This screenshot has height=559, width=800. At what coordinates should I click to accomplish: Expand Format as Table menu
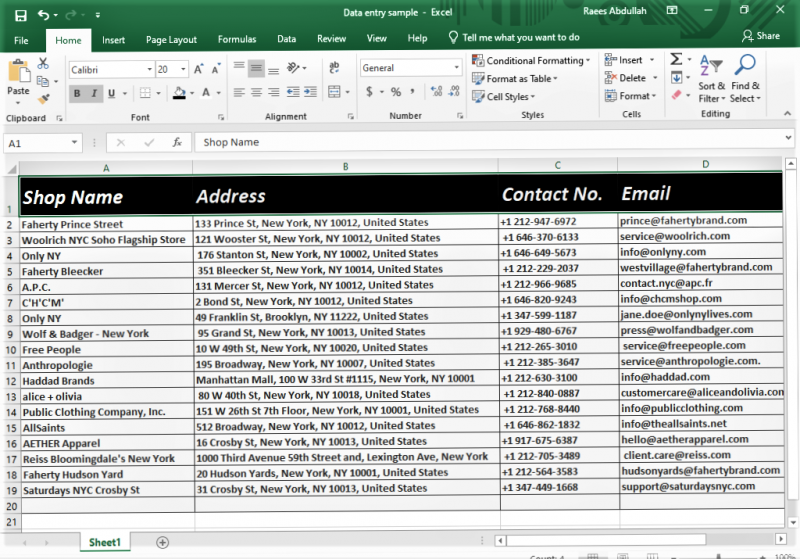coord(515,79)
